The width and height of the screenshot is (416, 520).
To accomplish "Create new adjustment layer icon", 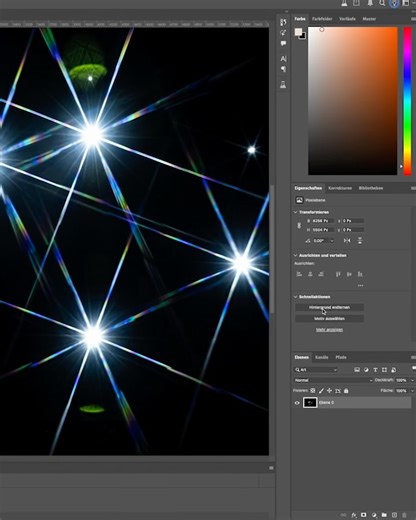I will 374,515.
